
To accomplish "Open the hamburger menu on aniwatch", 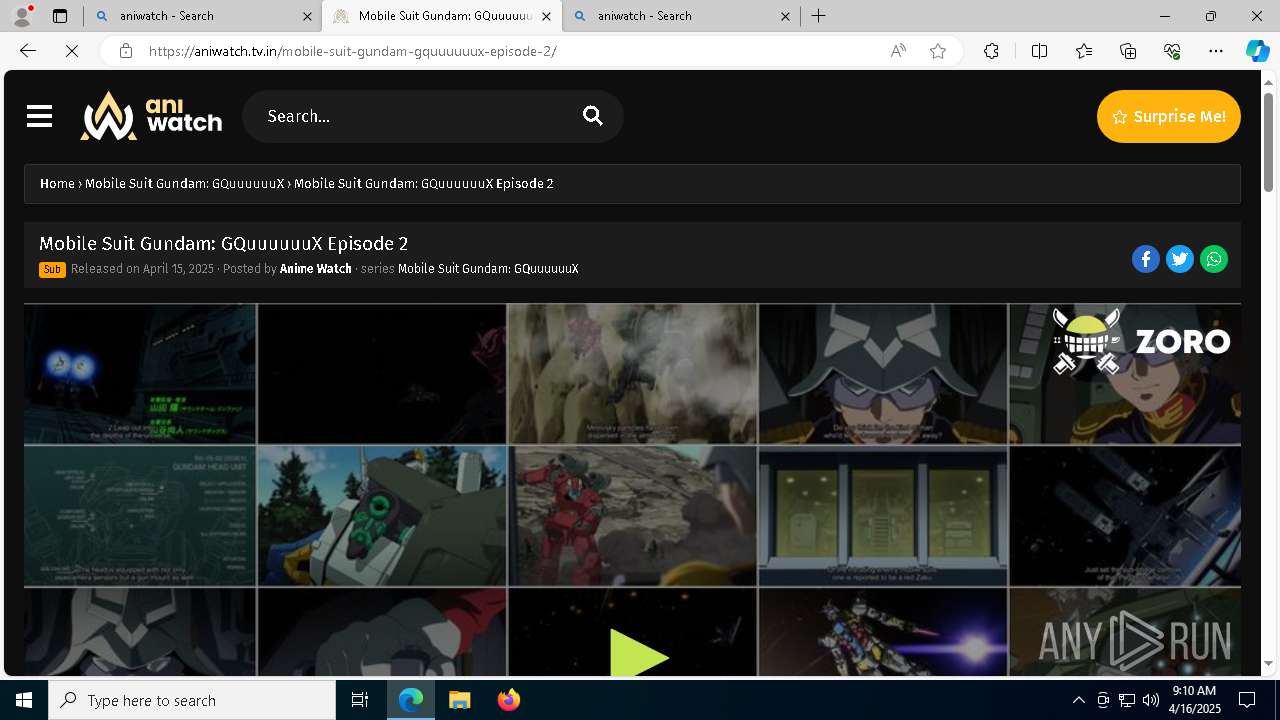I will (x=39, y=117).
